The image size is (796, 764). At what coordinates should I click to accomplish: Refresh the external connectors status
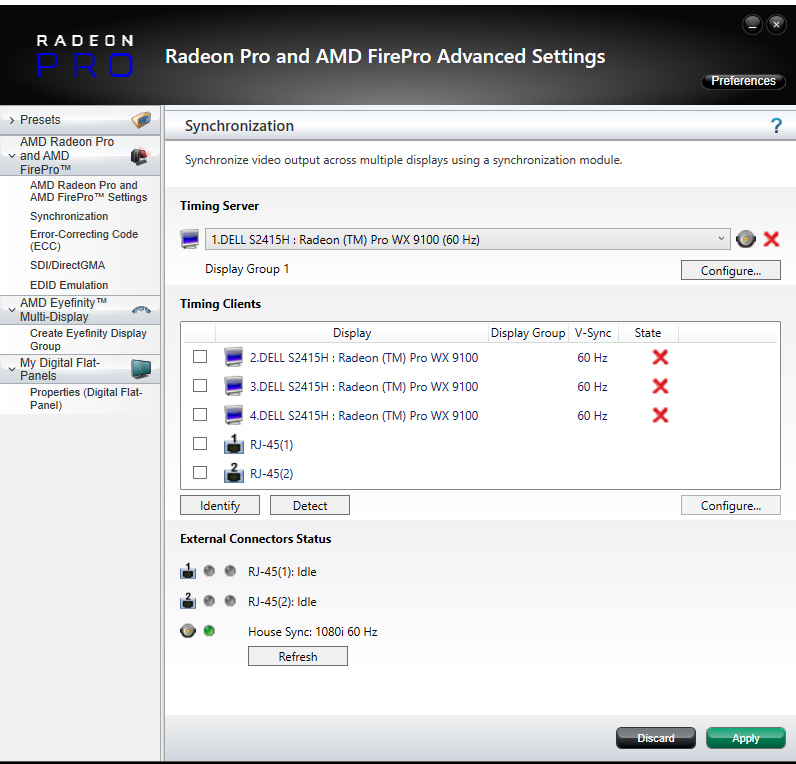[x=298, y=656]
